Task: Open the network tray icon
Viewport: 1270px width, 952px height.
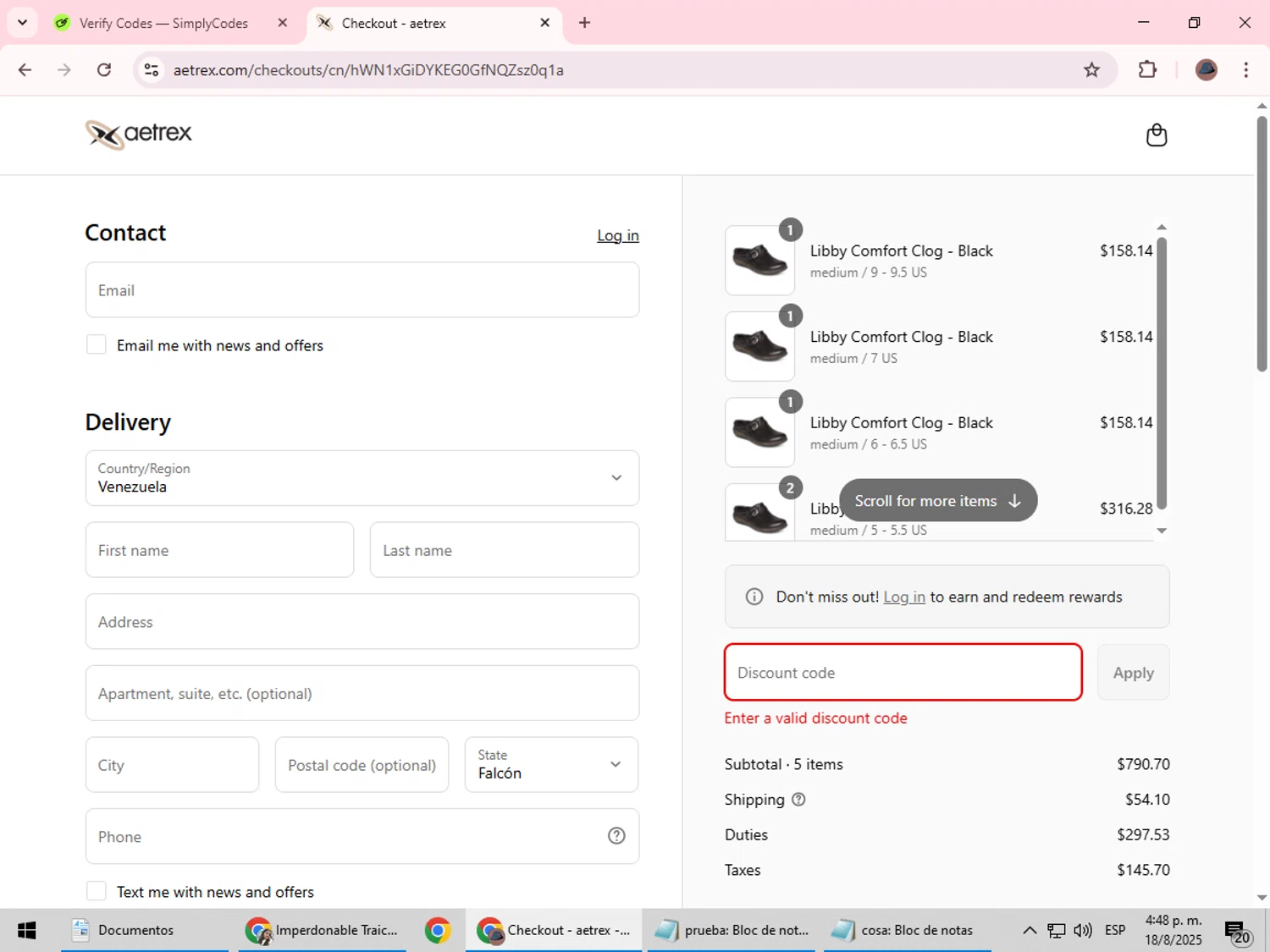Action: [1057, 930]
